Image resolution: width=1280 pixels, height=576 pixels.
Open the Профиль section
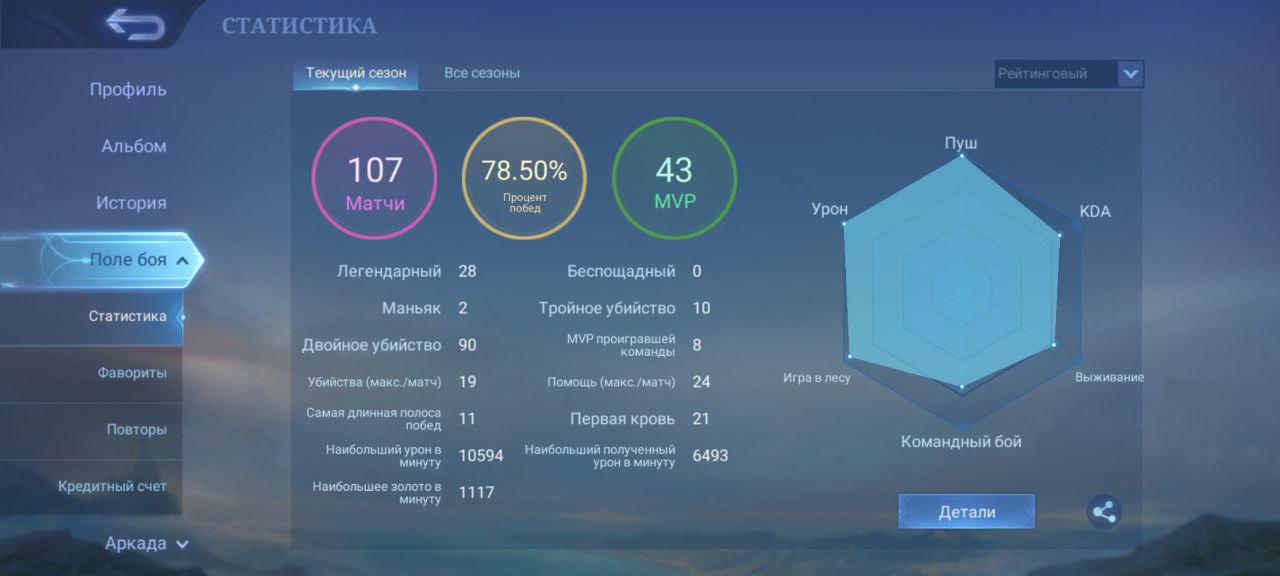point(128,89)
